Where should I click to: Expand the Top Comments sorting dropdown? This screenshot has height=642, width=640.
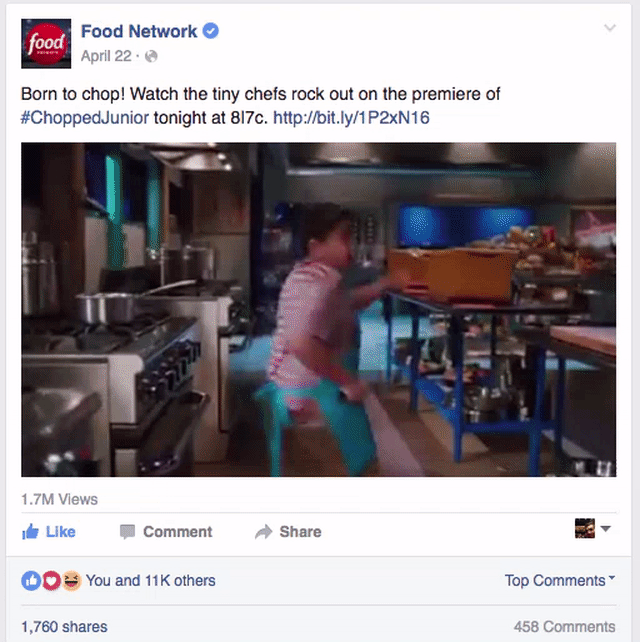[560, 580]
